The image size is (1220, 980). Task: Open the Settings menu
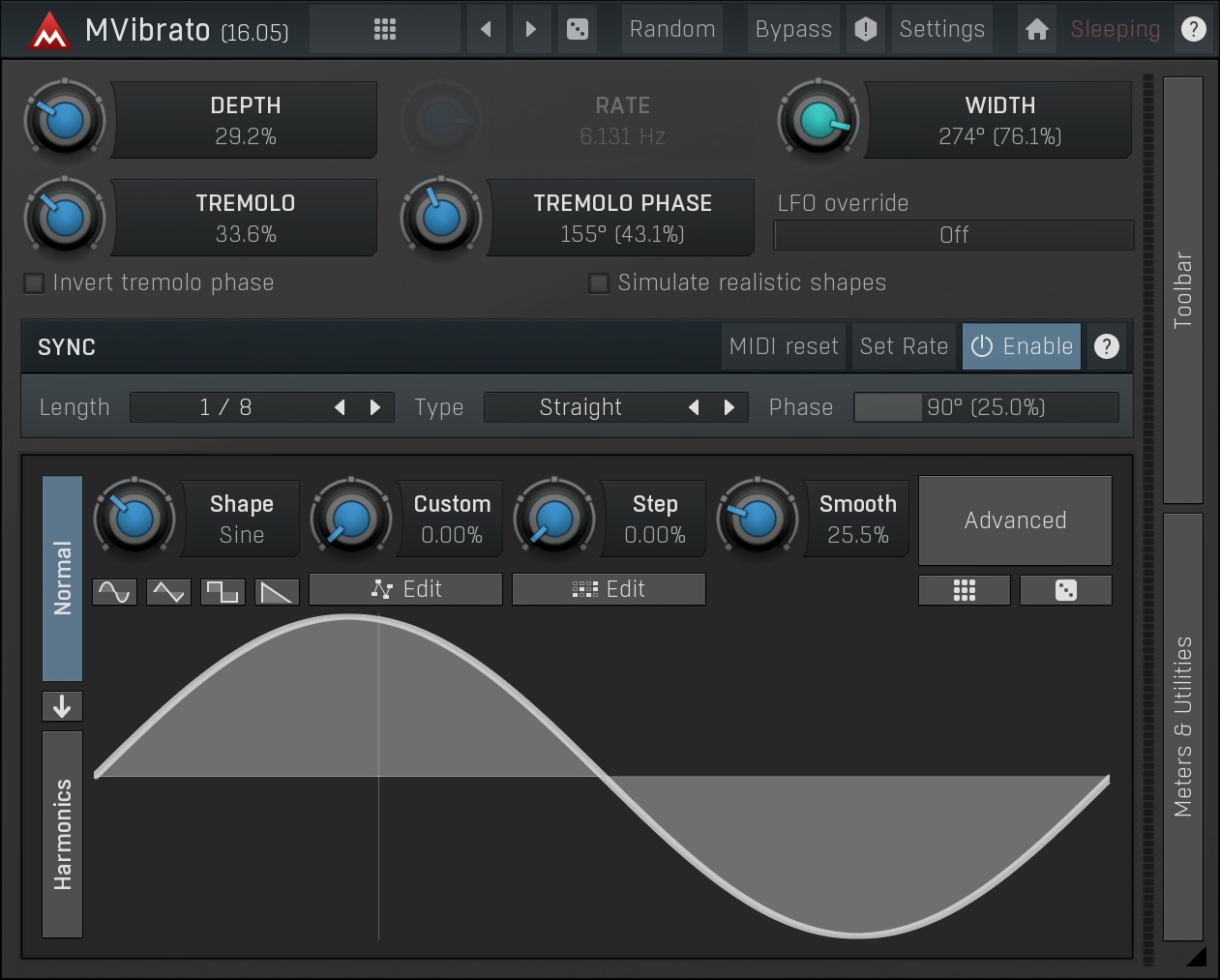(941, 29)
